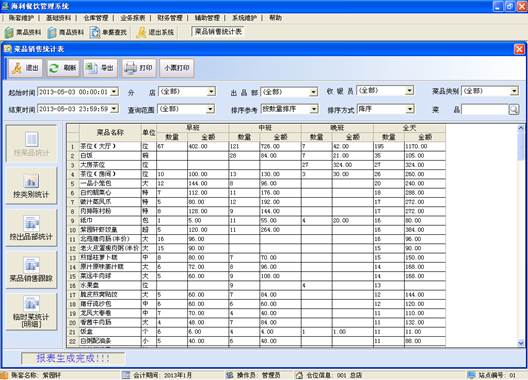The image size is (528, 380).
Task: Expand the 菜品类别 dropdown
Action: point(514,91)
